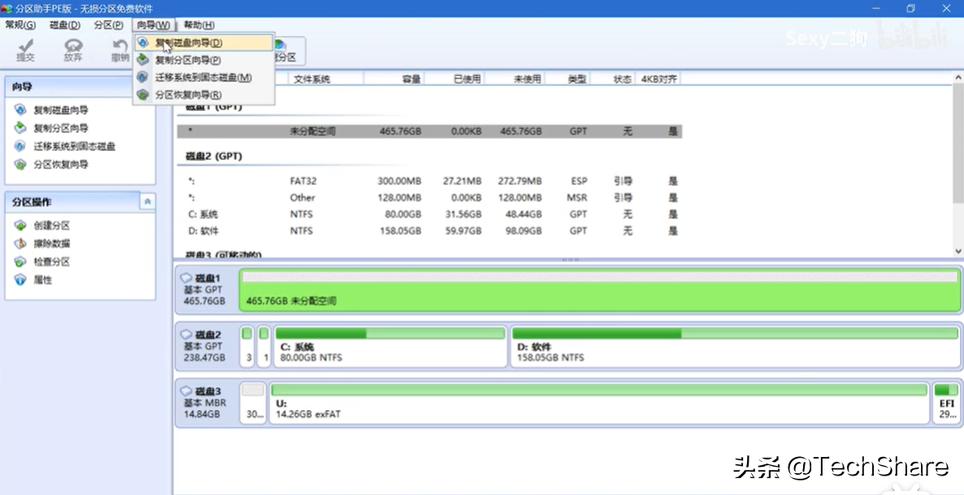The height and width of the screenshot is (495, 964).
Task: Open 创建分区 link in 分区操作 panel
Action: (x=52, y=226)
